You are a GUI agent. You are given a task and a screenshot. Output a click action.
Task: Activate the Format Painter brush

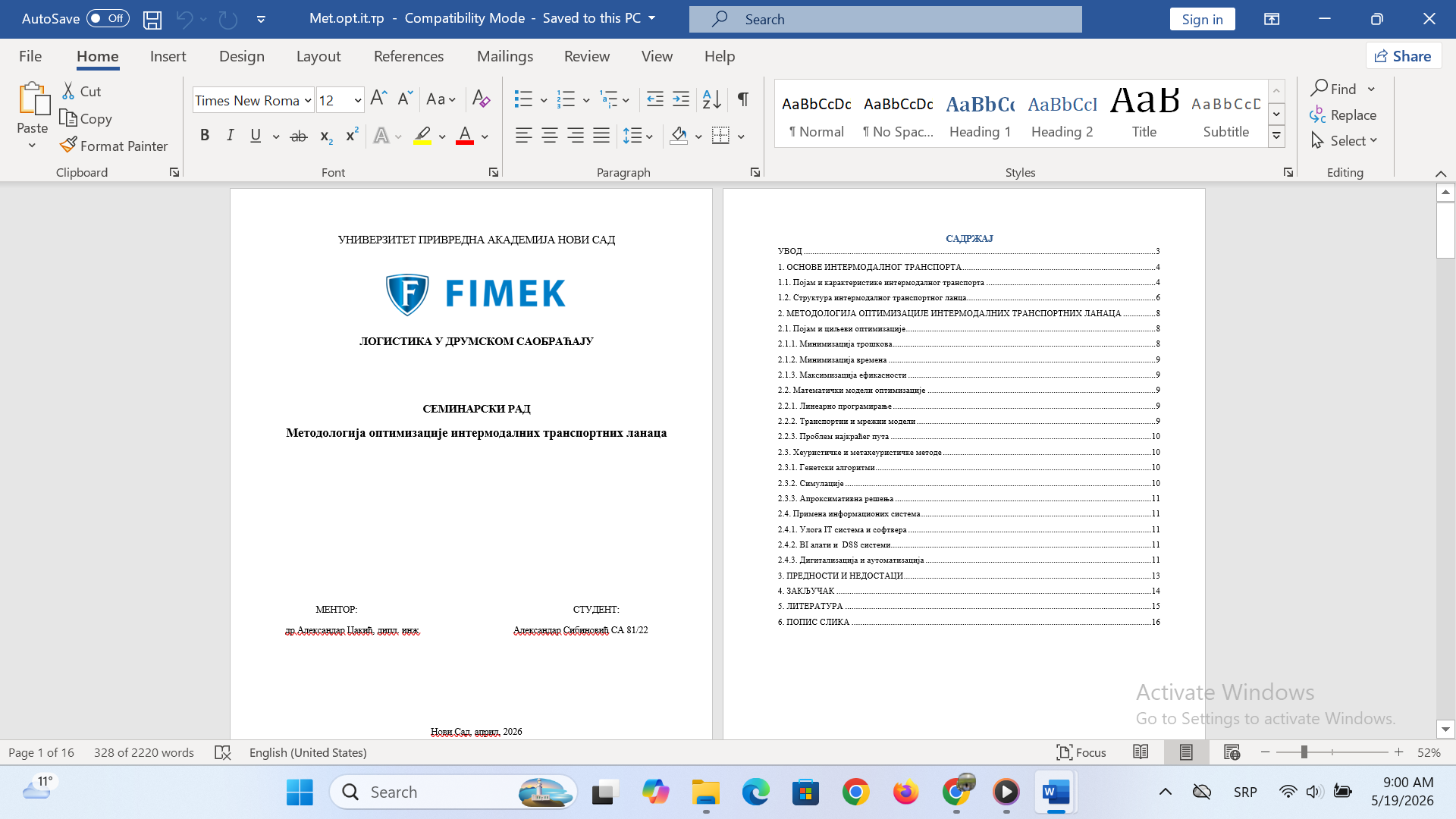pyautogui.click(x=115, y=146)
